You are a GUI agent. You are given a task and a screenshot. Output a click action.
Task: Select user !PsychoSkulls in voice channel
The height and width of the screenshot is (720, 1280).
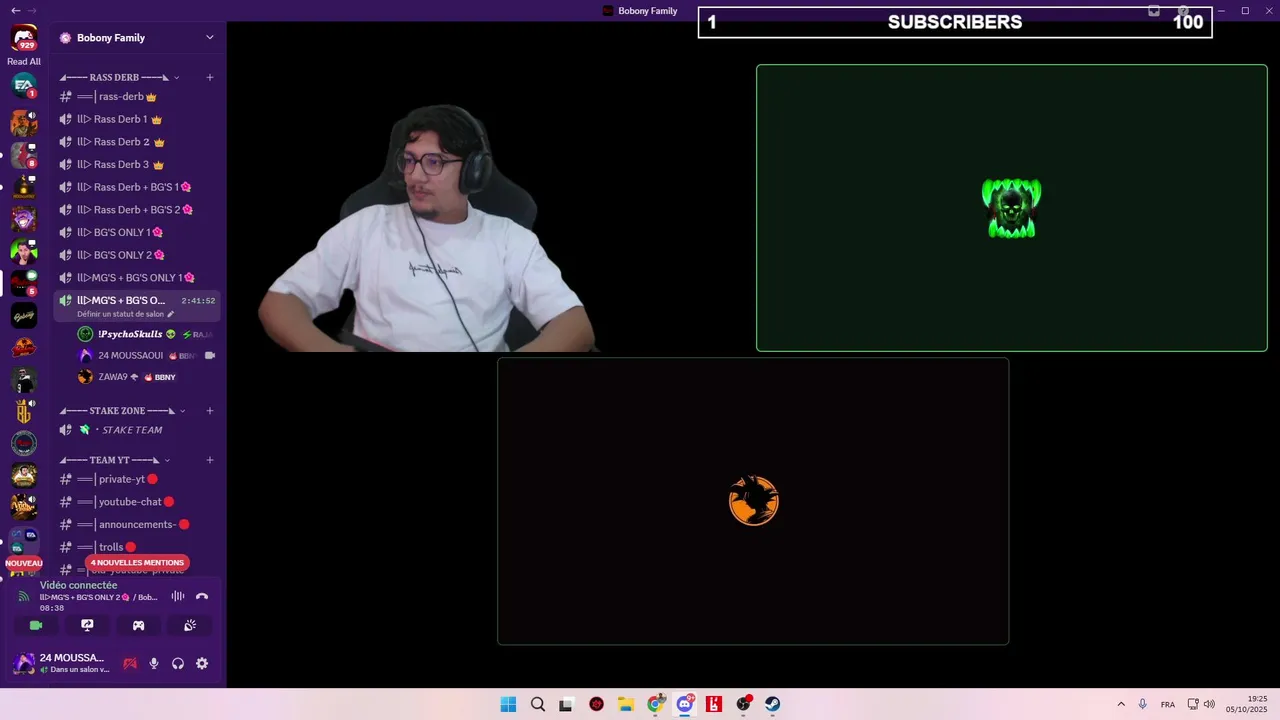tap(146, 334)
